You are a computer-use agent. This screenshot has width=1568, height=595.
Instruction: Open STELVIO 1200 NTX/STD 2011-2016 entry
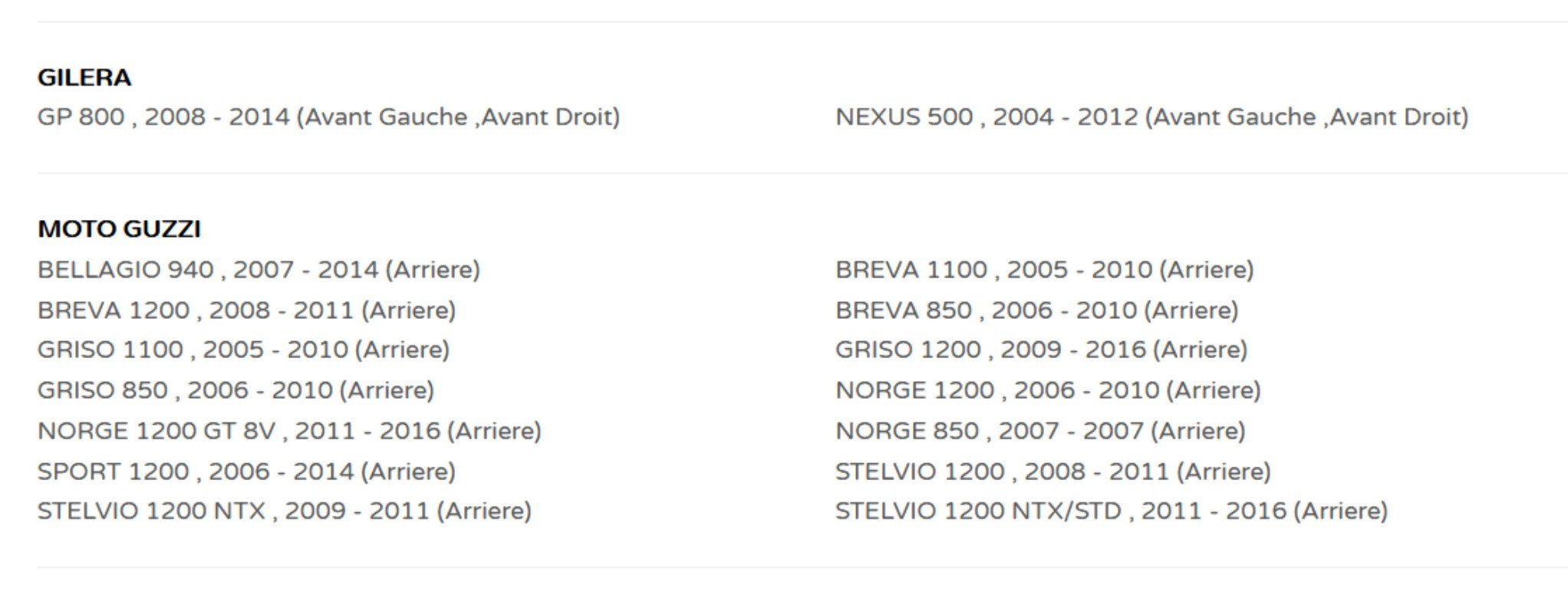(x=1111, y=511)
